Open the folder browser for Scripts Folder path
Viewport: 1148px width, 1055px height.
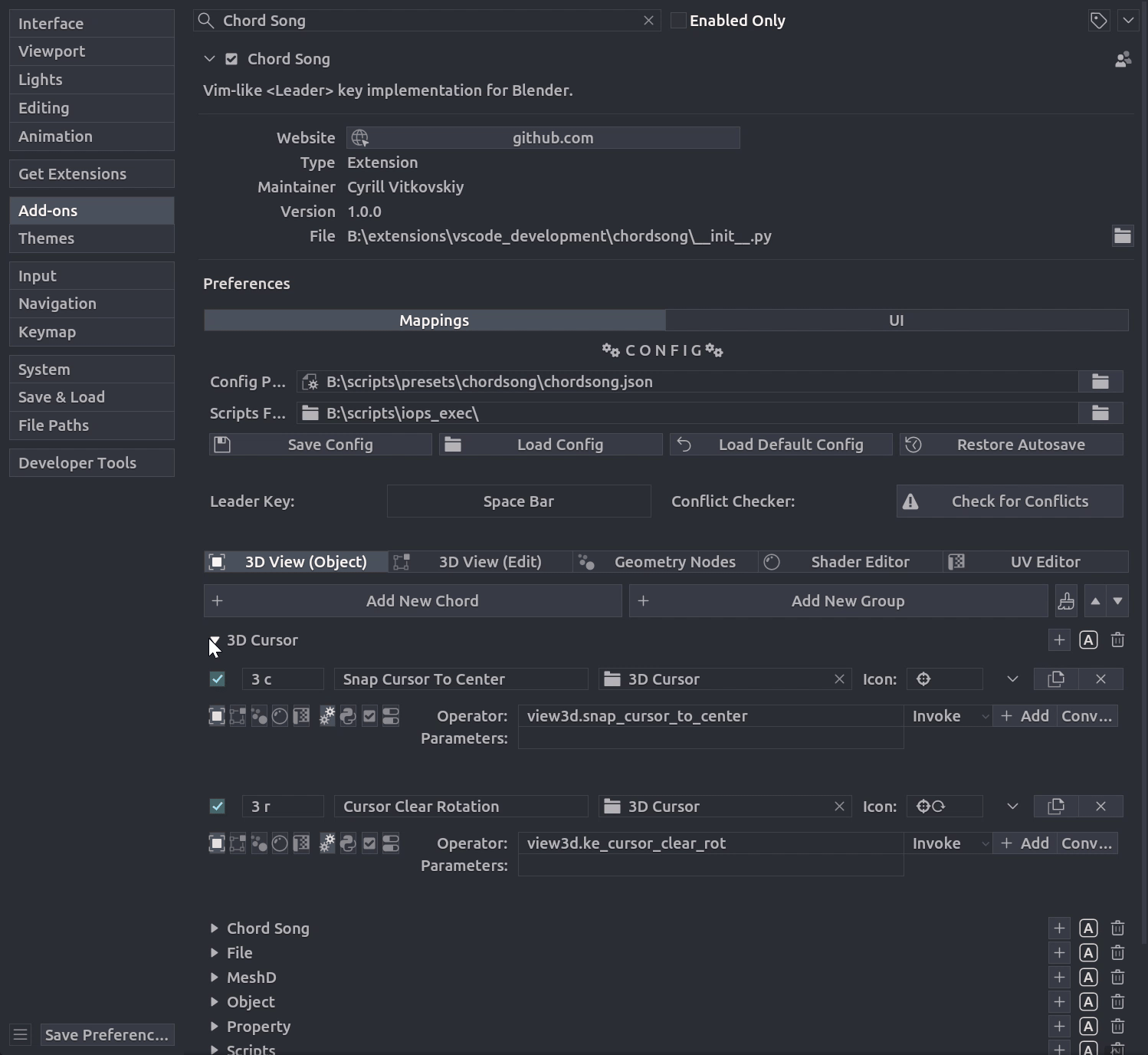tap(1100, 412)
